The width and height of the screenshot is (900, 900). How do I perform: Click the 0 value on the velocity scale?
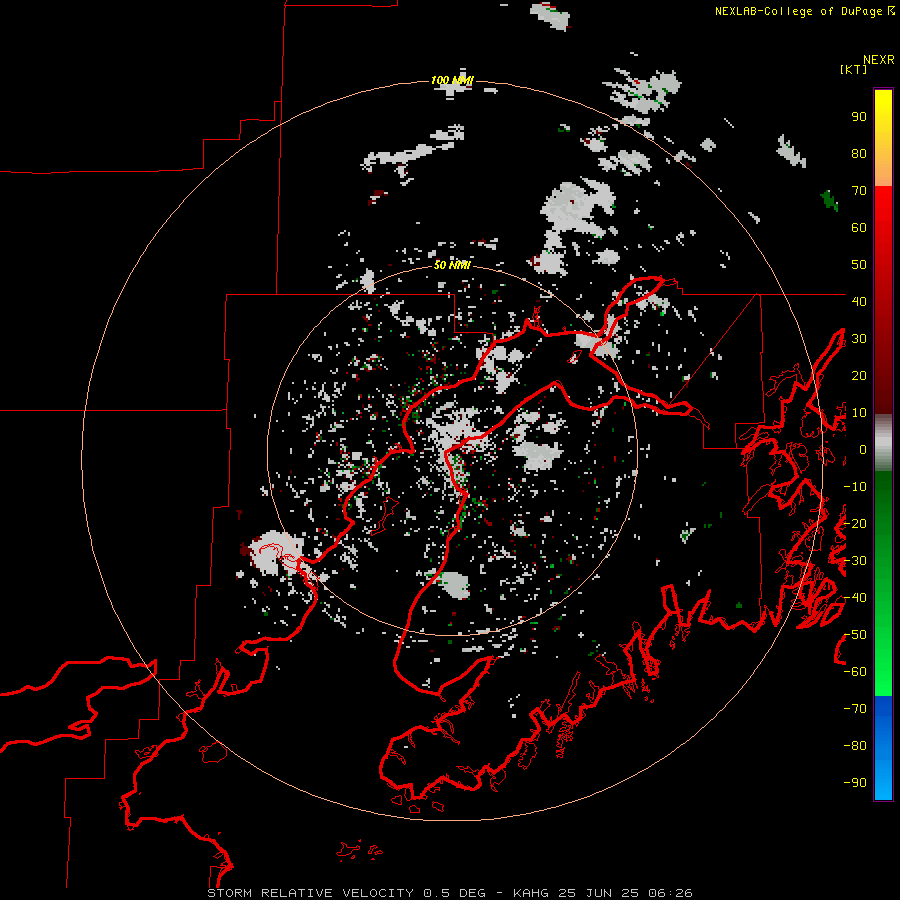point(863,450)
